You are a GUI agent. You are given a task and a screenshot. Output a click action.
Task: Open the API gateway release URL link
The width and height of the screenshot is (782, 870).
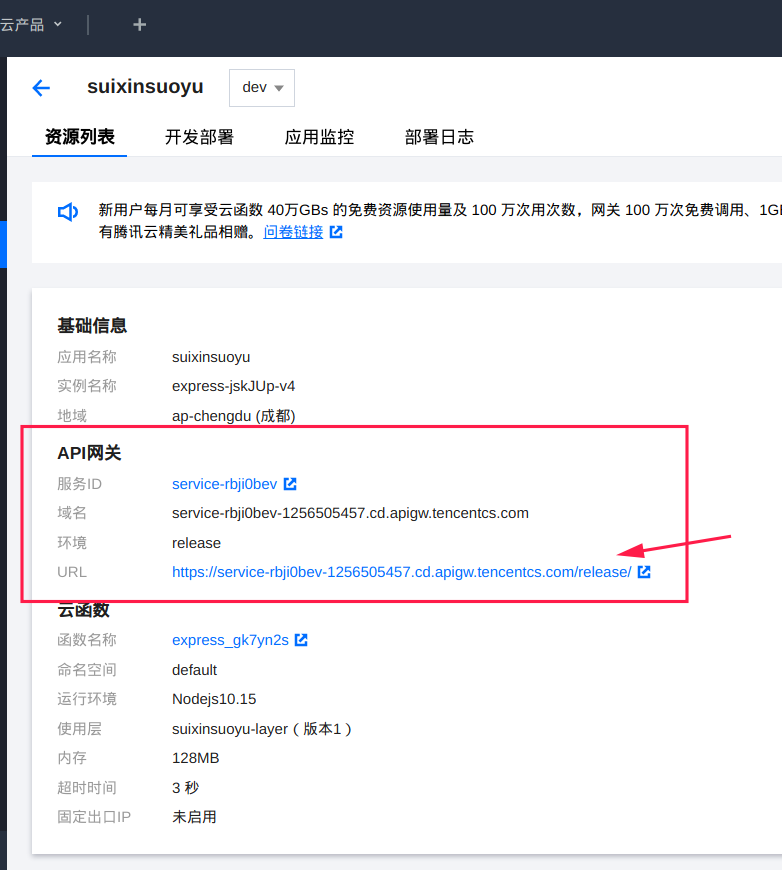pyautogui.click(x=401, y=572)
